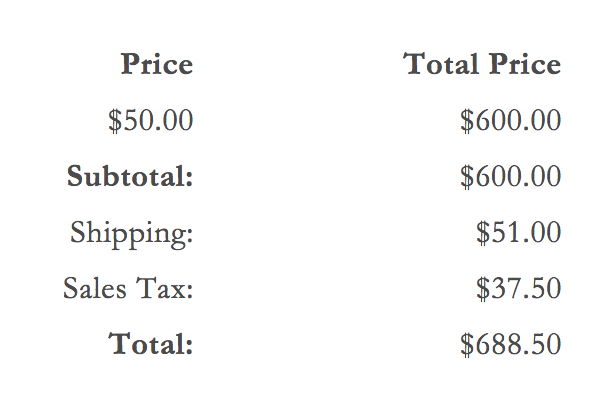Screen dimensions: 592x406
Task: Click the dollar sign of $688.50
Action: (467, 344)
